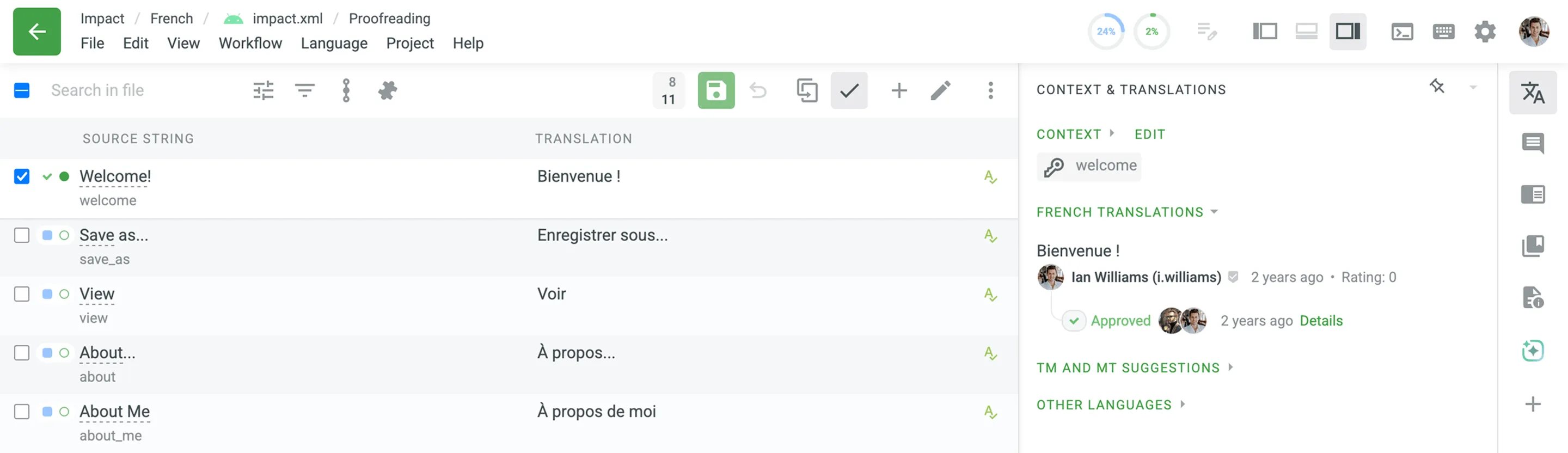This screenshot has height=453, width=1568.
Task: Open the settings gear icon
Action: (1485, 32)
